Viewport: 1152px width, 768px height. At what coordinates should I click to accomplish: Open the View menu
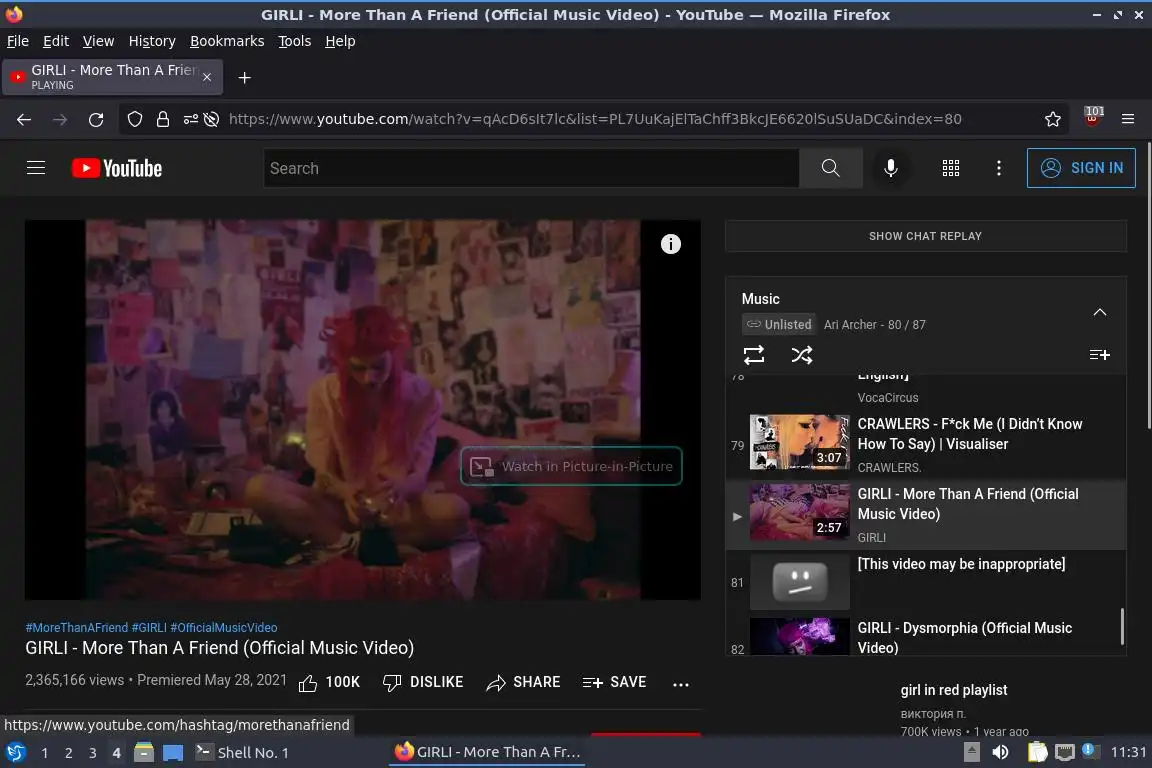[98, 41]
